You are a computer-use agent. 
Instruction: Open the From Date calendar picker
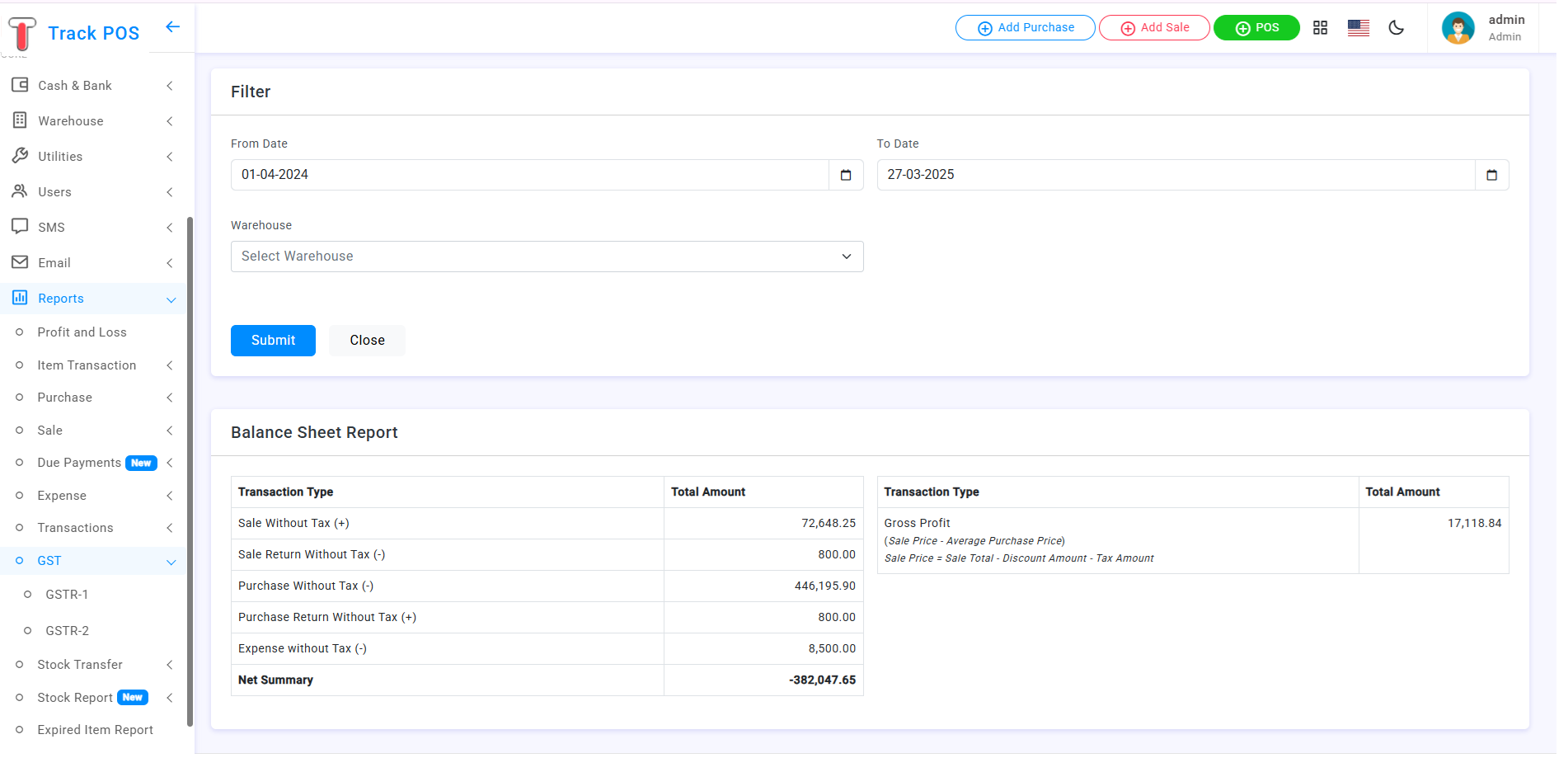point(845,175)
